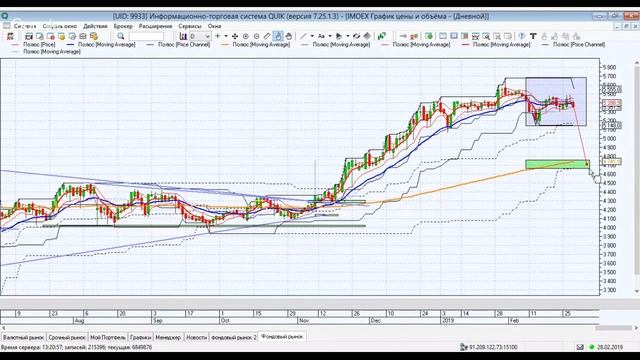Click the blue shaded rectangle on chart
Screen dimensions: 640x360
(556, 101)
